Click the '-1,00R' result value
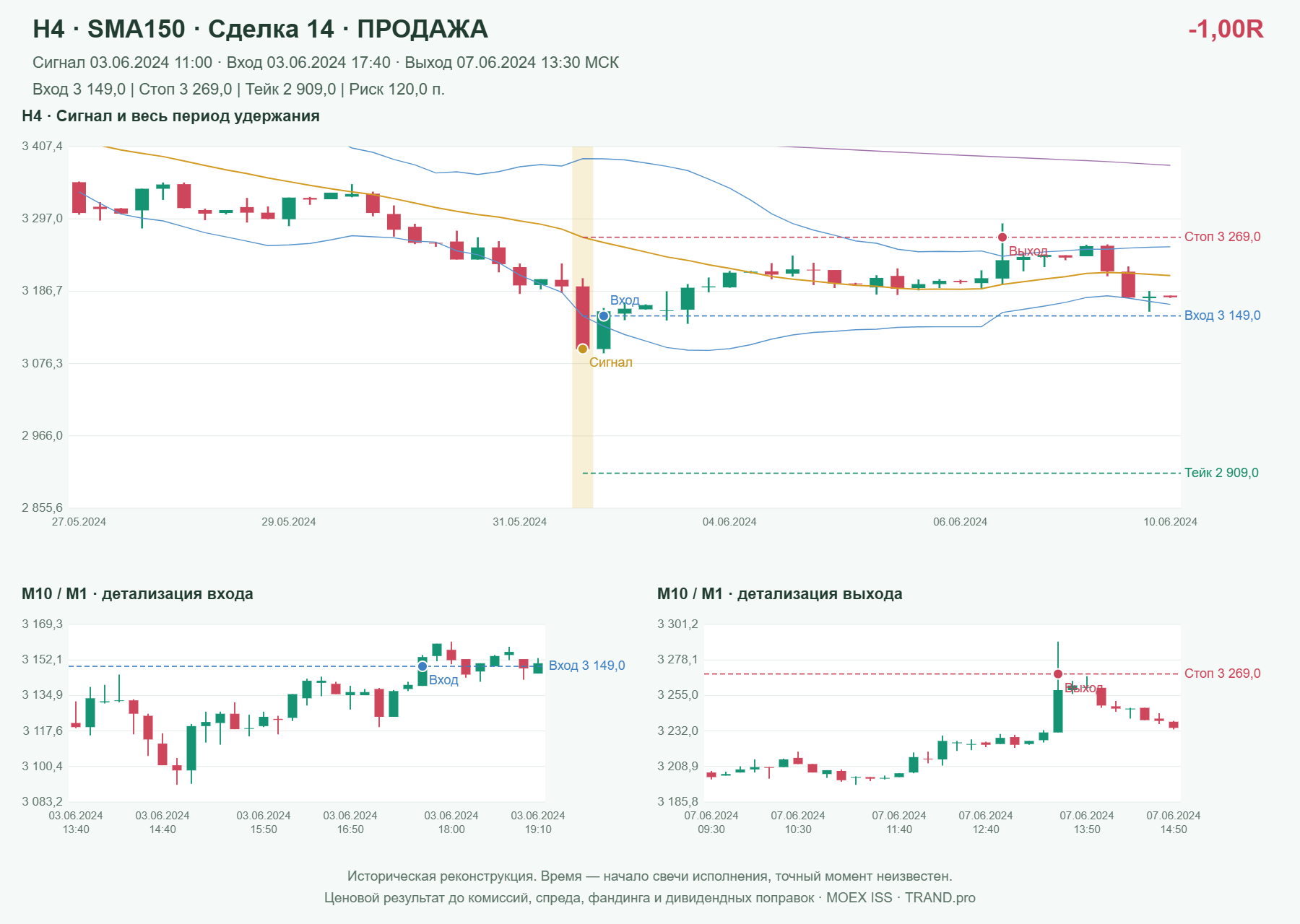This screenshot has height=924, width=1300. point(1226,29)
